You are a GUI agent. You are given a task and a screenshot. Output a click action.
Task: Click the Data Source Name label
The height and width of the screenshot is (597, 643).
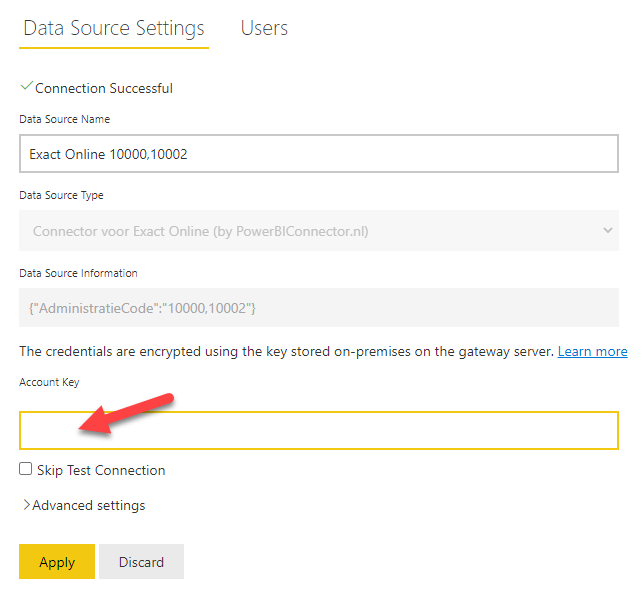(65, 119)
